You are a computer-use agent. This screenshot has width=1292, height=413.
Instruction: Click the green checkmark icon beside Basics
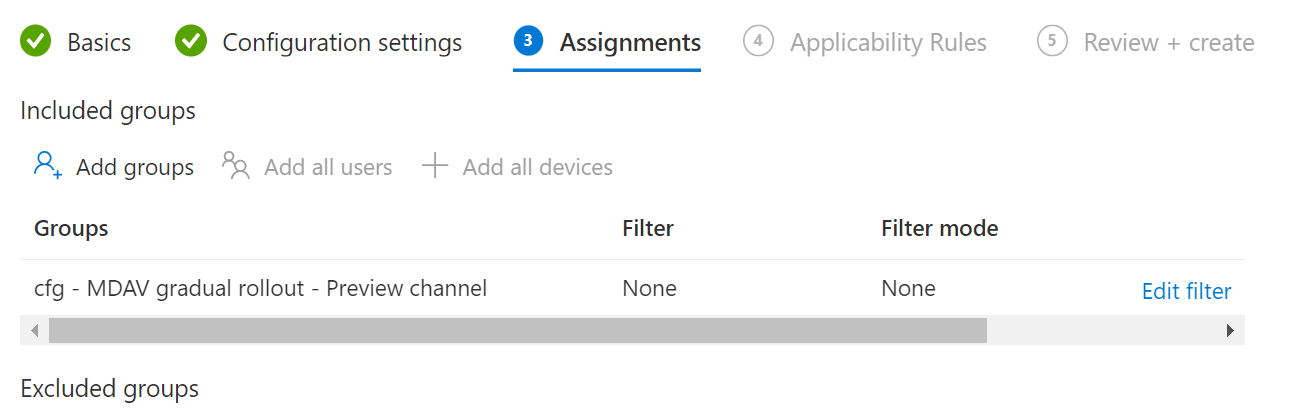click(x=36, y=42)
